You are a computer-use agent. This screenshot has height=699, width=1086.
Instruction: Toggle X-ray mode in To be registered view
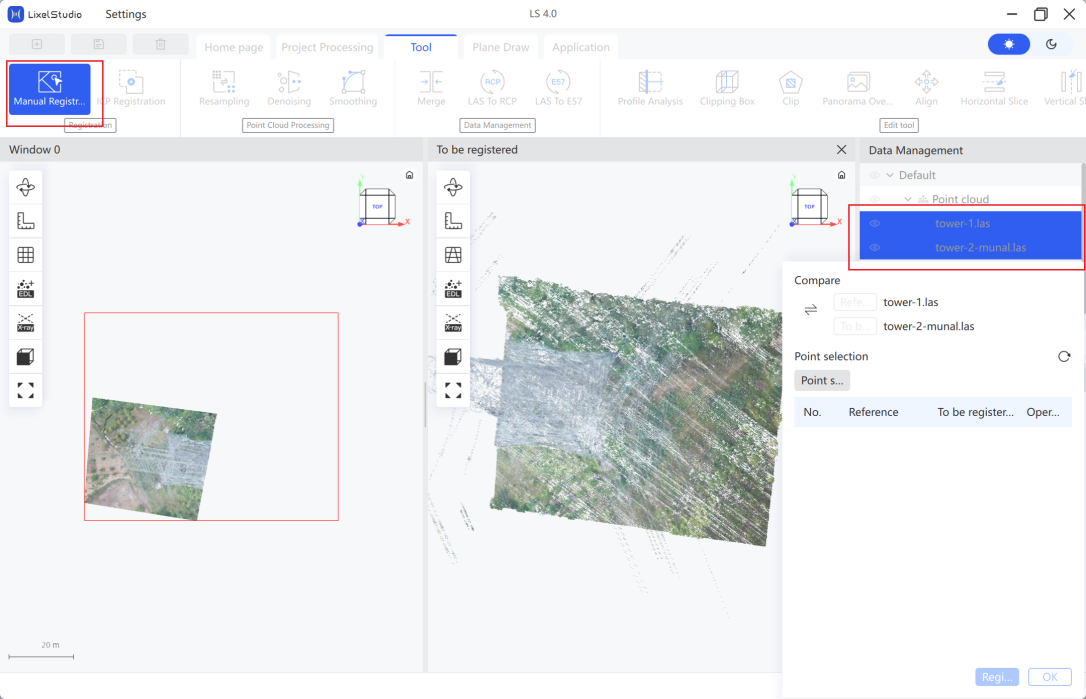(x=453, y=323)
